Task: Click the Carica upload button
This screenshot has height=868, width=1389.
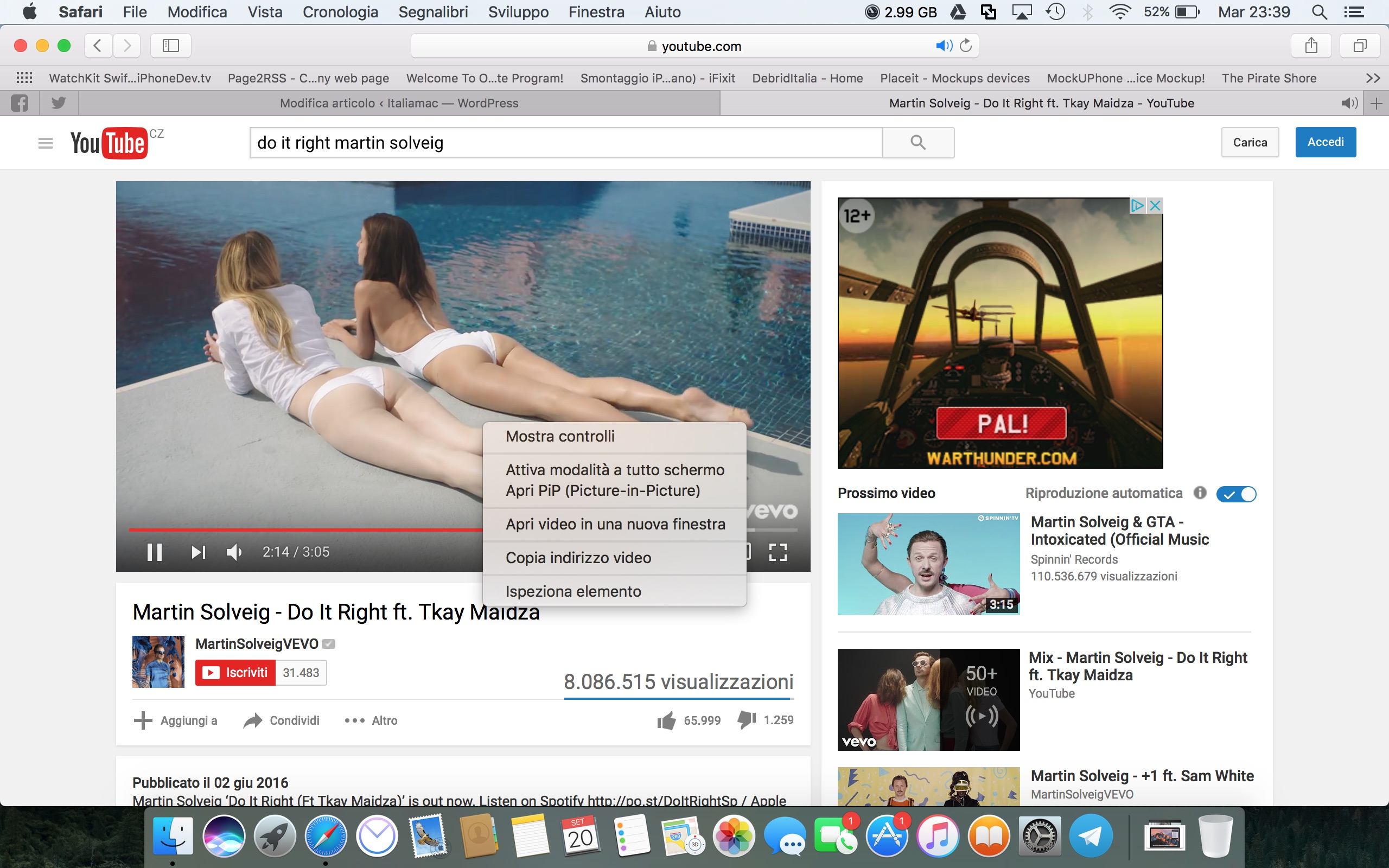Action: [x=1250, y=142]
